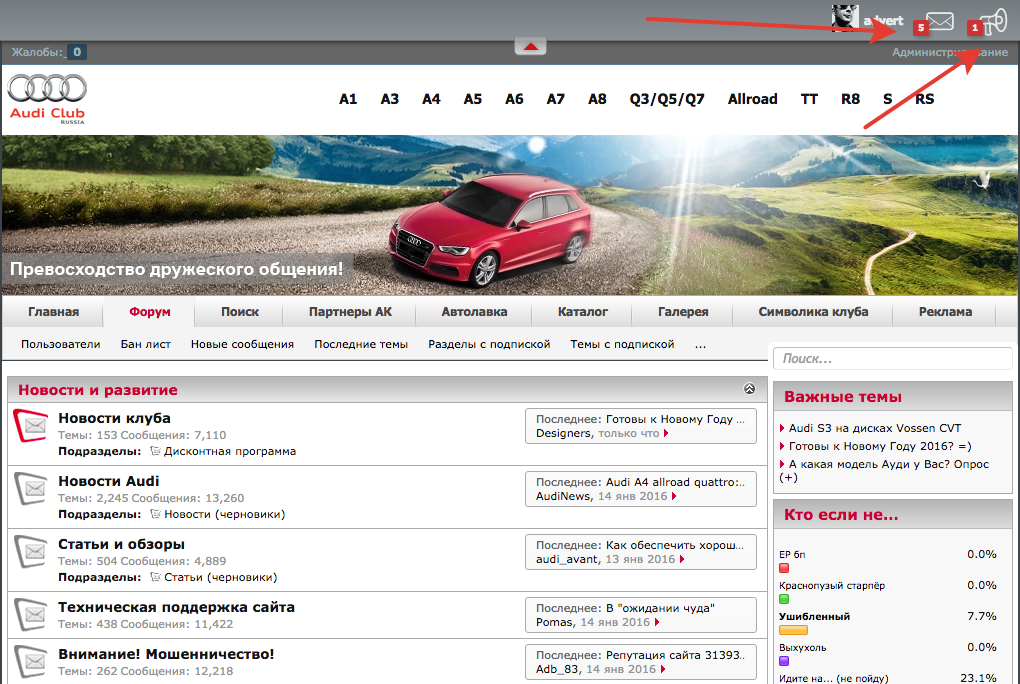This screenshot has height=684, width=1020.
Task: Click the Внимание! Мошенничество! forum icon
Action: pyautogui.click(x=31, y=661)
